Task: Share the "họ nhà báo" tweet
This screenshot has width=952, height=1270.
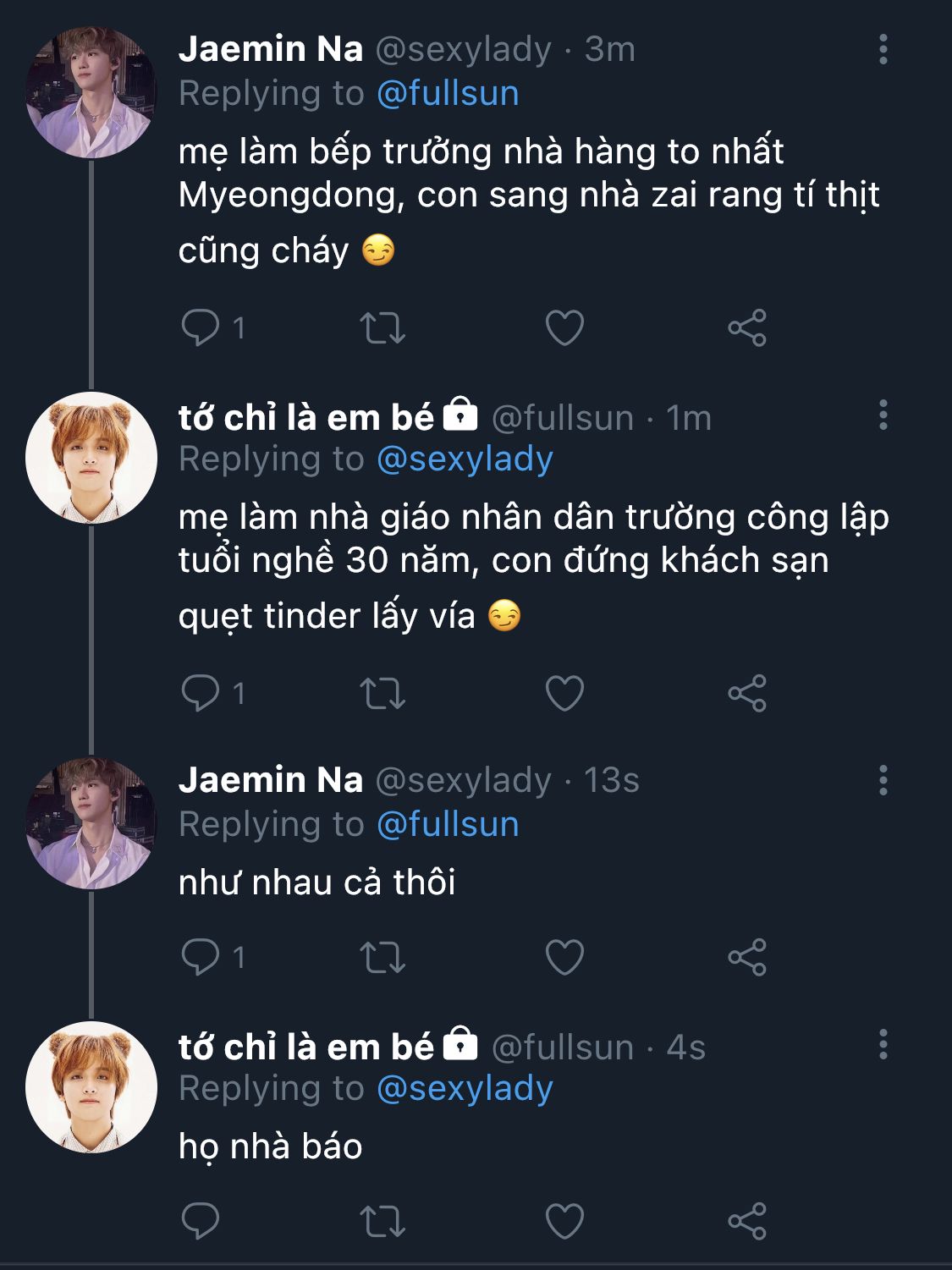Action: point(746,1221)
